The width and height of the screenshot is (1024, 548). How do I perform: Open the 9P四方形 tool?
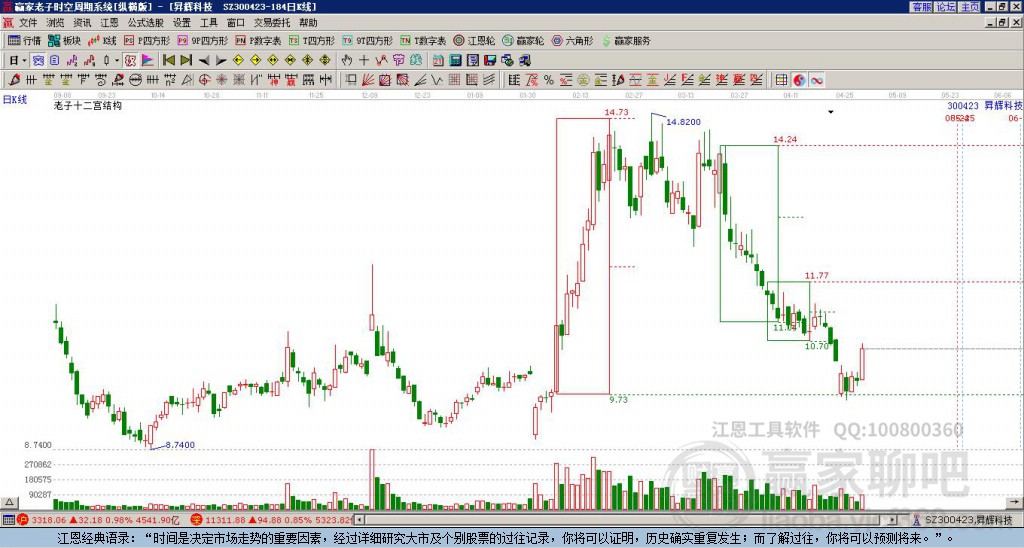point(202,40)
